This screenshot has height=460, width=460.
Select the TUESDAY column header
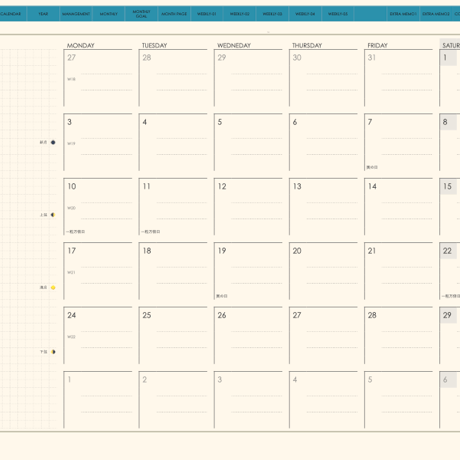154,45
